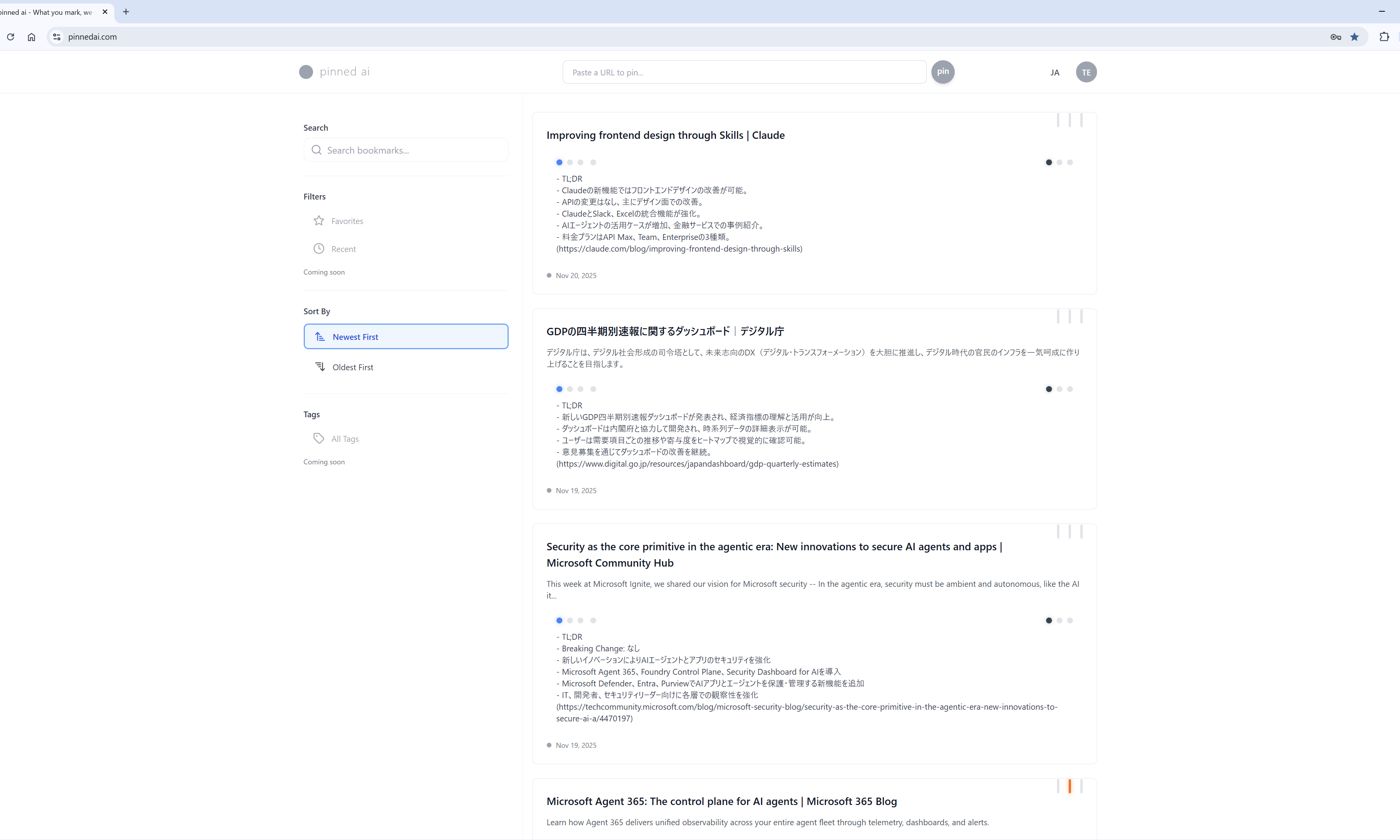Select the last right-side dot on Security card
The width and height of the screenshot is (1400, 840).
pyautogui.click(x=1069, y=620)
